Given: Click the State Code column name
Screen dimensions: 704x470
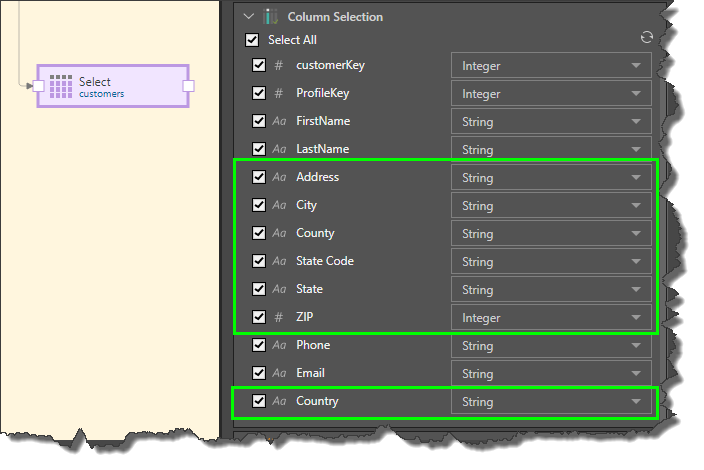Looking at the screenshot, I should coord(325,261).
